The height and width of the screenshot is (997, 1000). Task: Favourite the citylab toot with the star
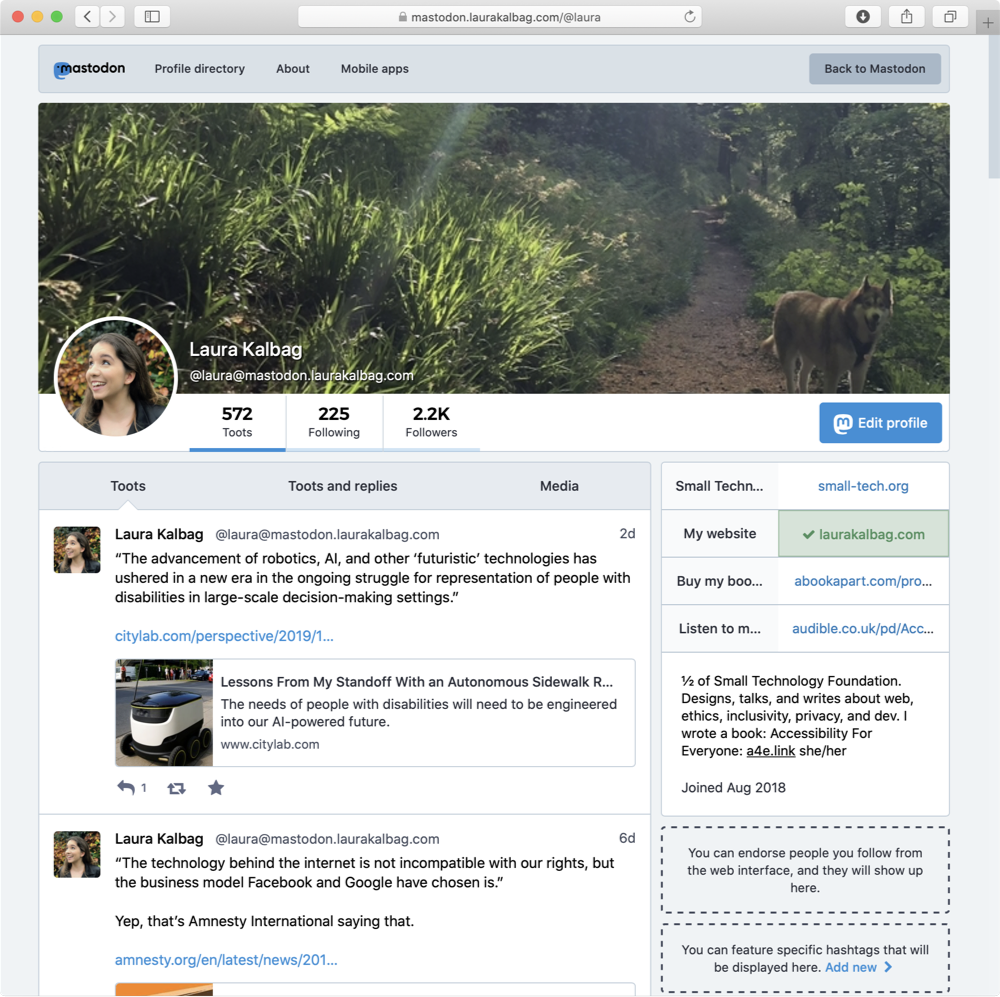coord(216,788)
